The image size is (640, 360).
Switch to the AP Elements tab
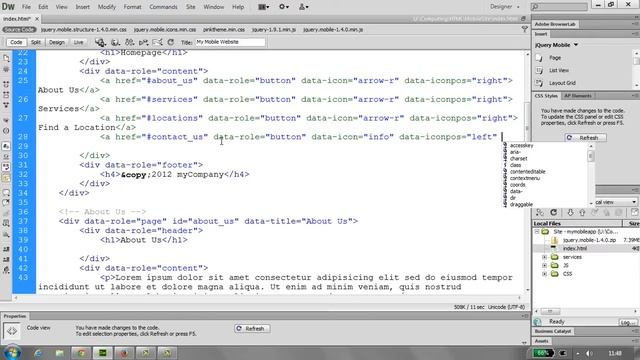point(578,96)
